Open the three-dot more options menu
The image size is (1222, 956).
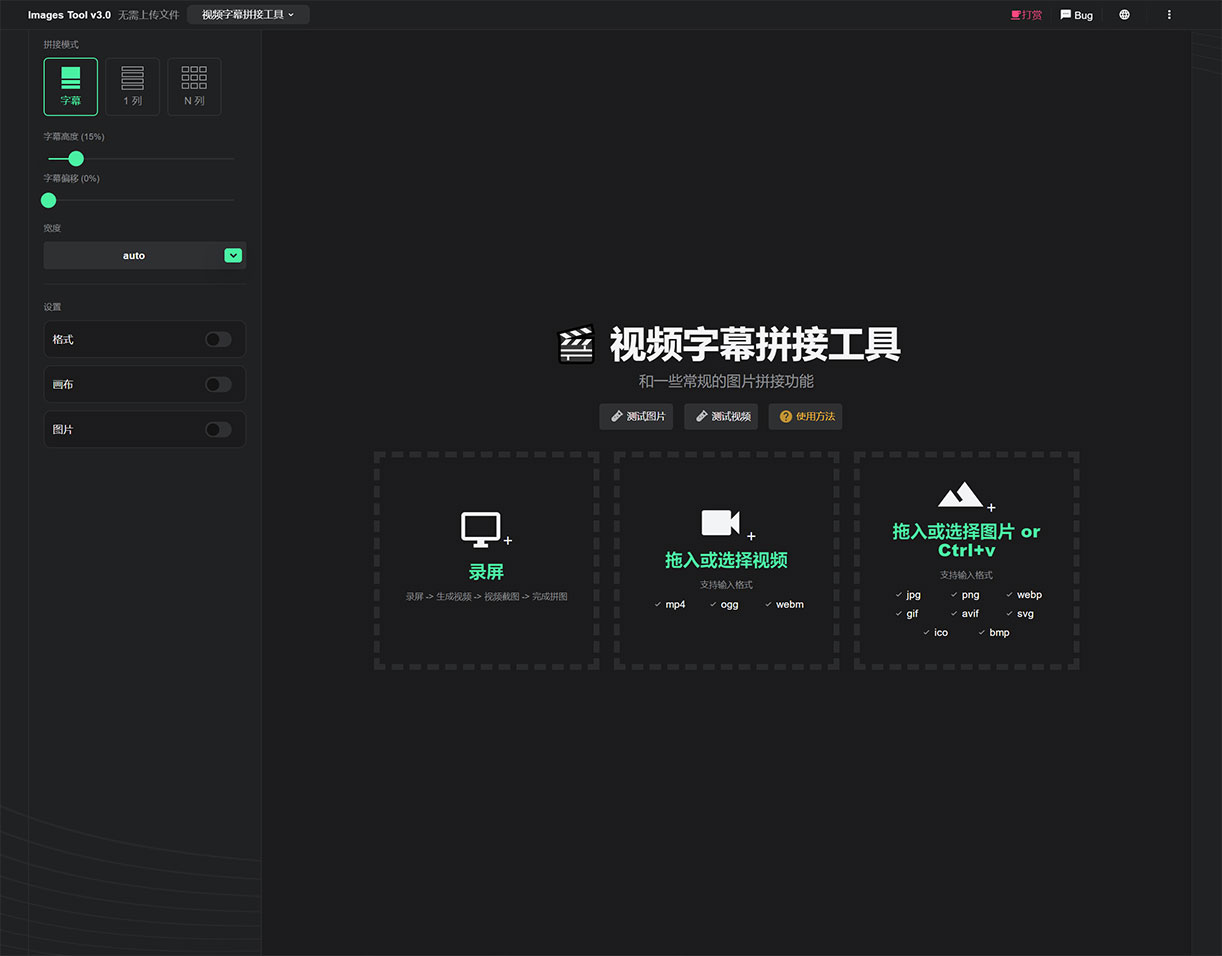(x=1169, y=15)
